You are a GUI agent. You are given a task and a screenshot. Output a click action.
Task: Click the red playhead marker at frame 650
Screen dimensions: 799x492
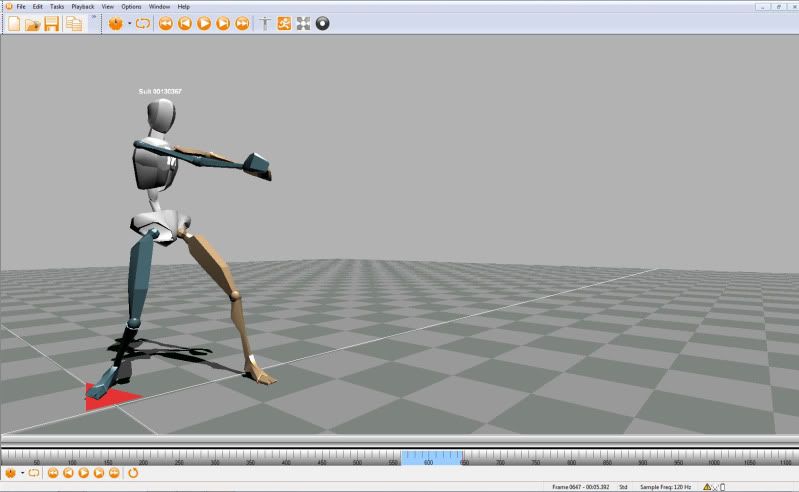462,458
